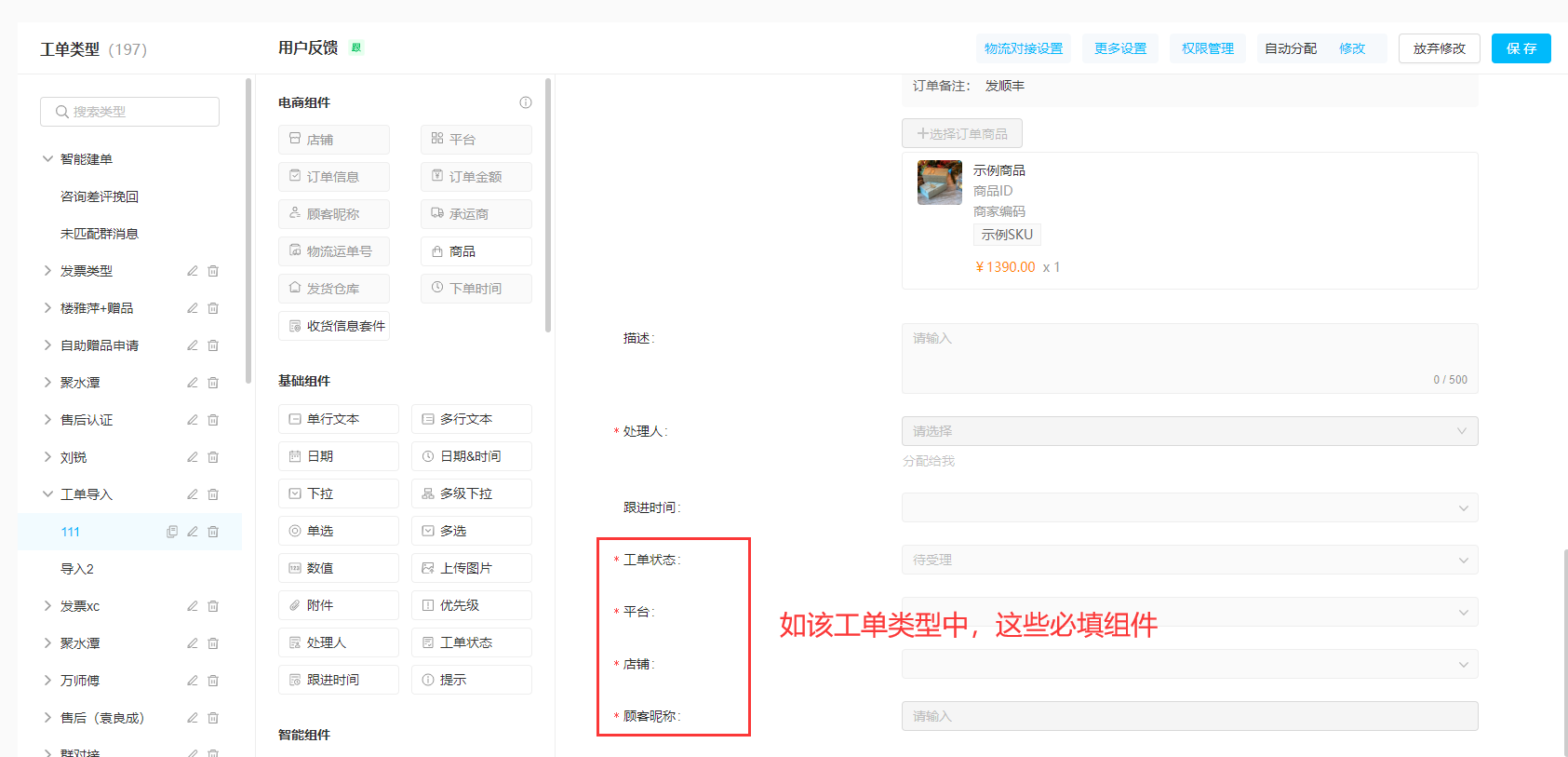Click green badge icon beside 用户反馈
The height and width of the screenshot is (757, 1568).
click(x=355, y=47)
